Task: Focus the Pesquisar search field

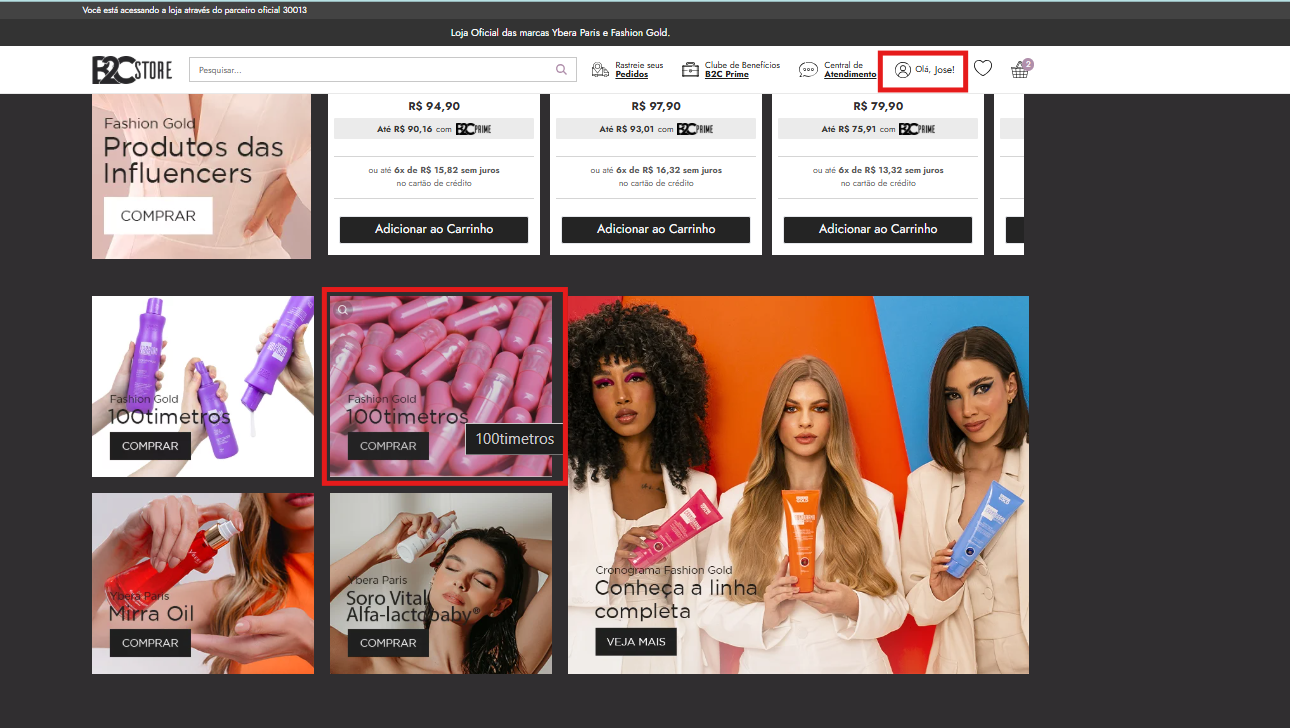Action: point(383,70)
